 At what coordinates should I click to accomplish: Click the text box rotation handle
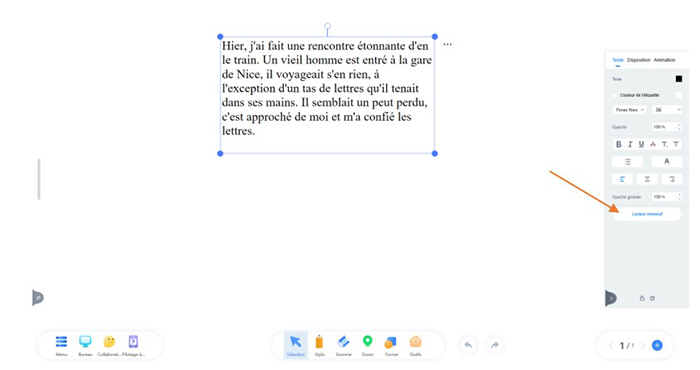point(327,26)
